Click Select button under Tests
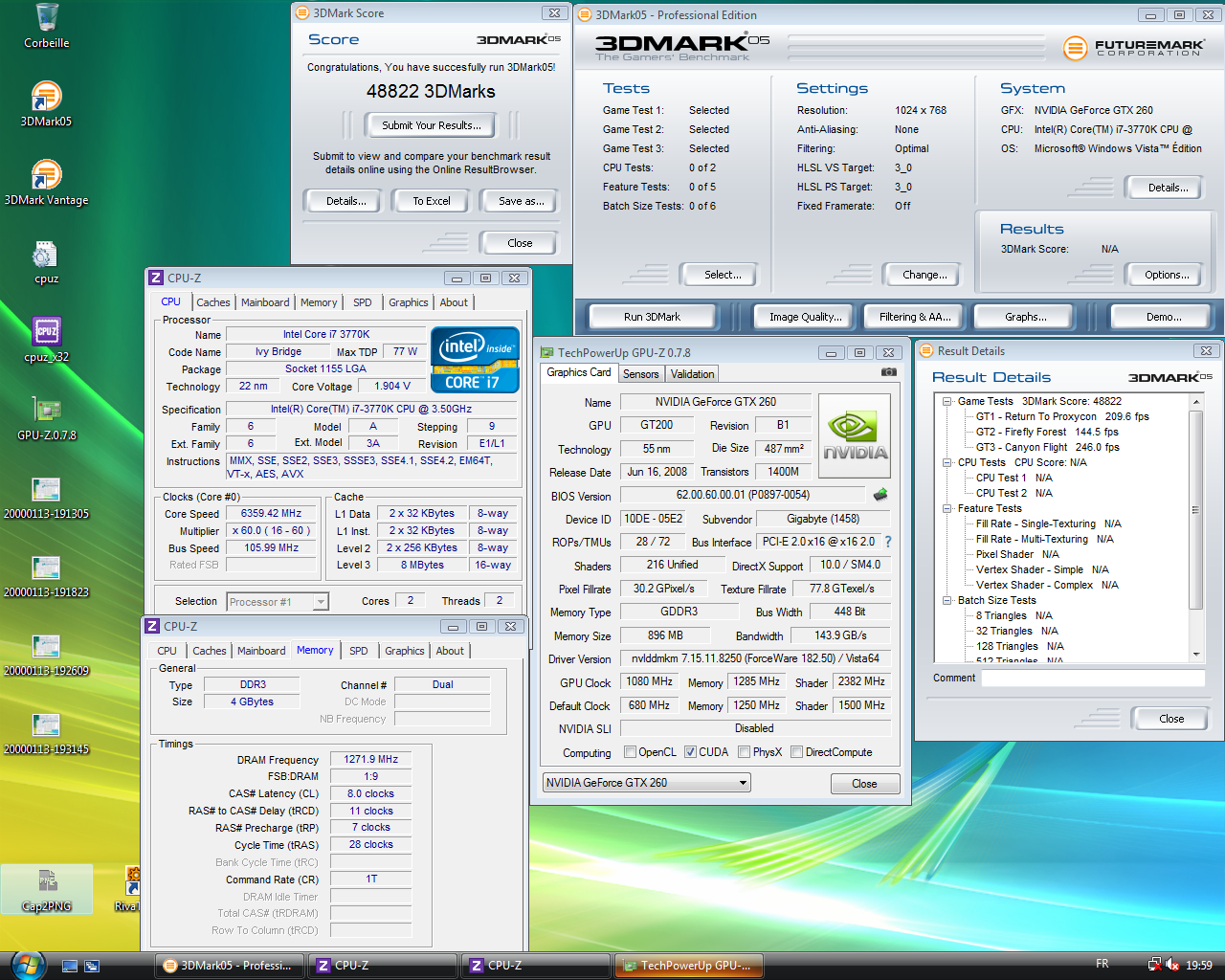Viewport: 1225px width, 980px height. pyautogui.click(x=723, y=275)
